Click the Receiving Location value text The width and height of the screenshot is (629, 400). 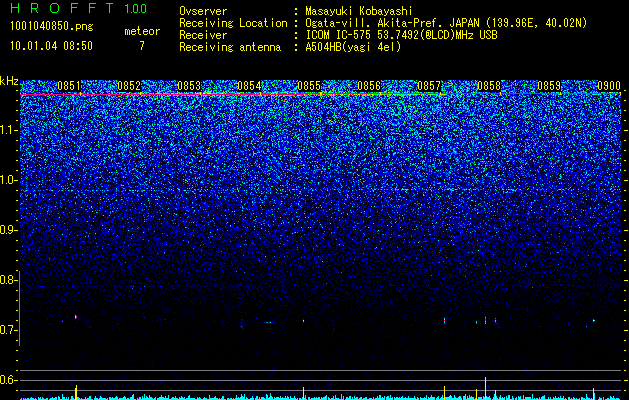(446, 23)
